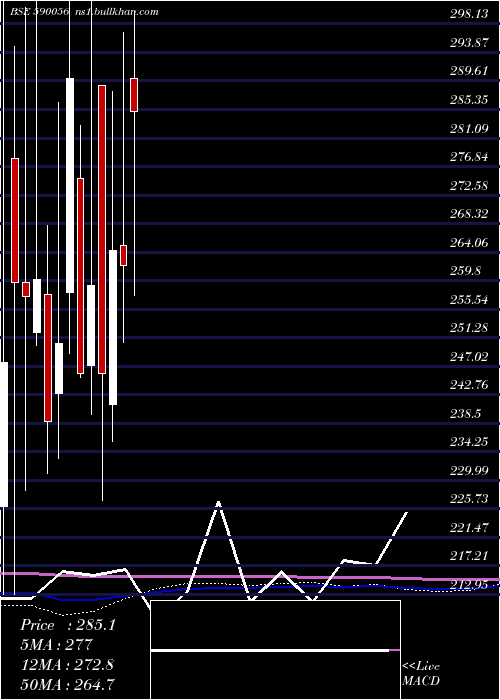Click the 281.09 price axis label
The height and width of the screenshot is (700, 500).
[x=469, y=129]
